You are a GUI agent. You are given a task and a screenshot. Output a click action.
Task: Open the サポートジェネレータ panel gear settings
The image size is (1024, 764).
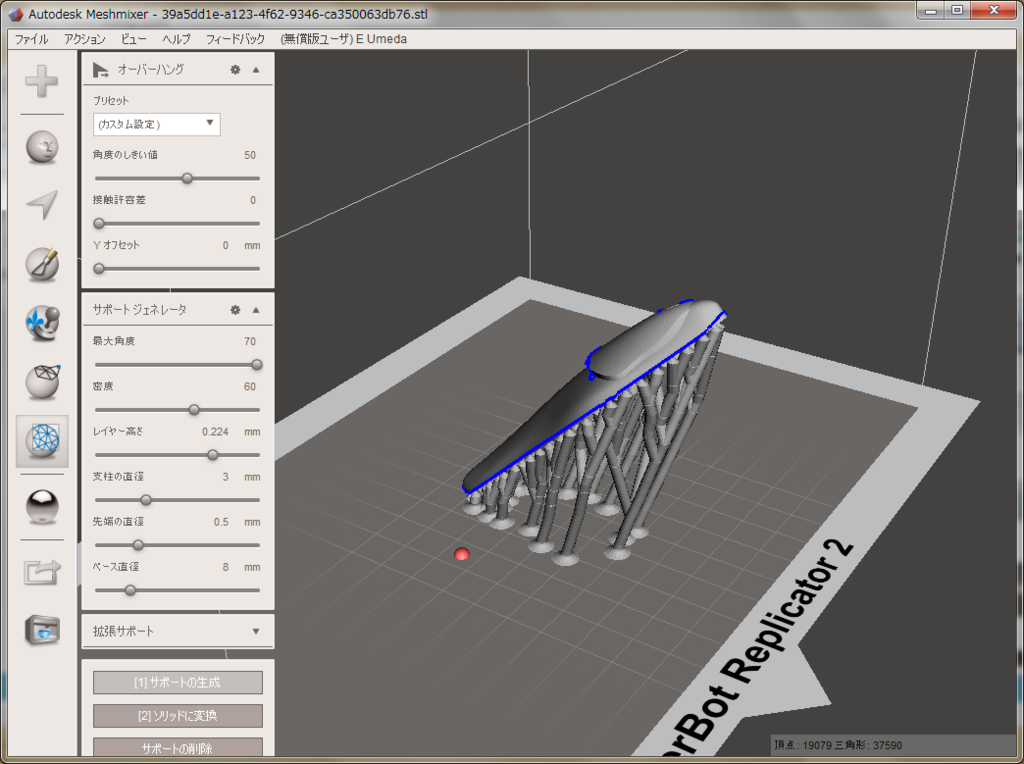click(x=235, y=310)
